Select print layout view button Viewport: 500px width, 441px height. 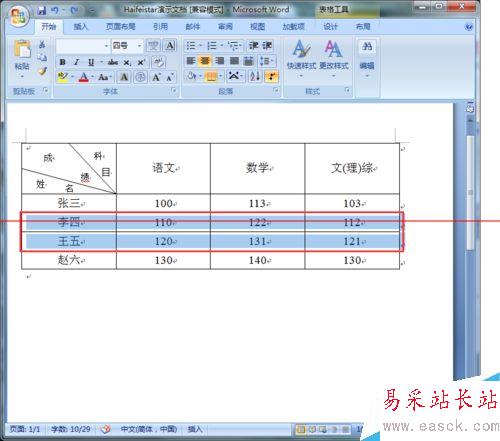click(x=301, y=429)
